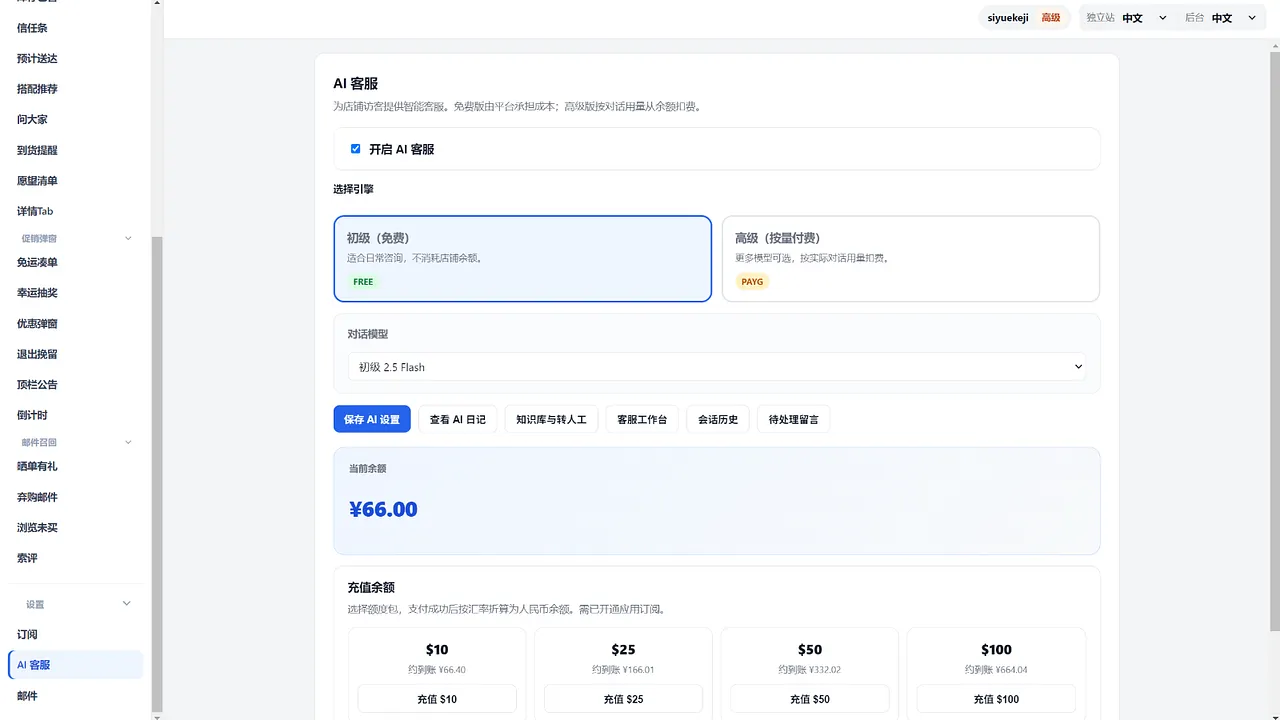The width and height of the screenshot is (1280, 720).
Task: Click the 充值 $50 button
Action: 810,699
